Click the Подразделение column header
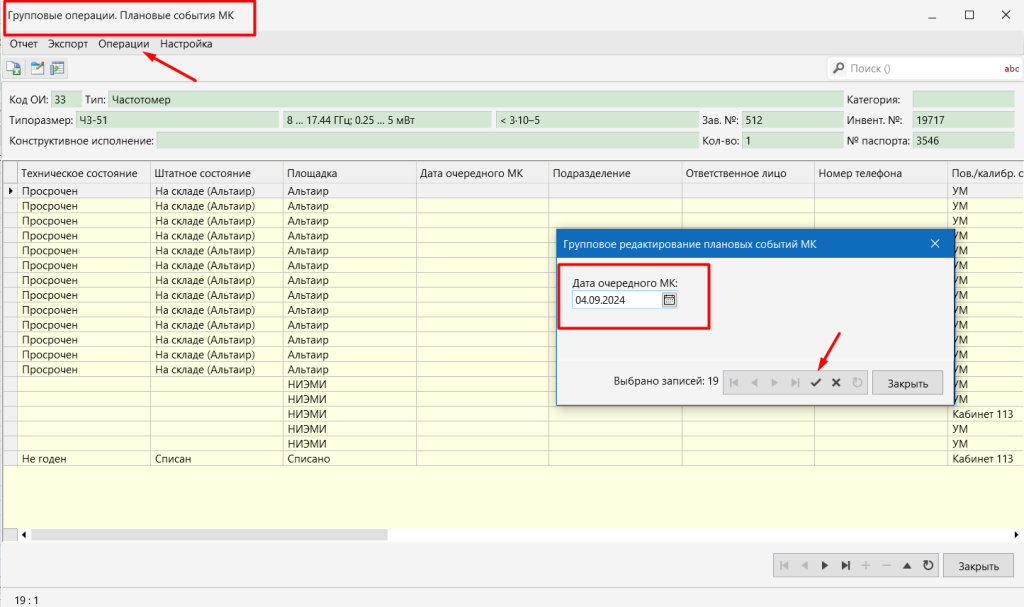1024x607 pixels. [x=615, y=173]
